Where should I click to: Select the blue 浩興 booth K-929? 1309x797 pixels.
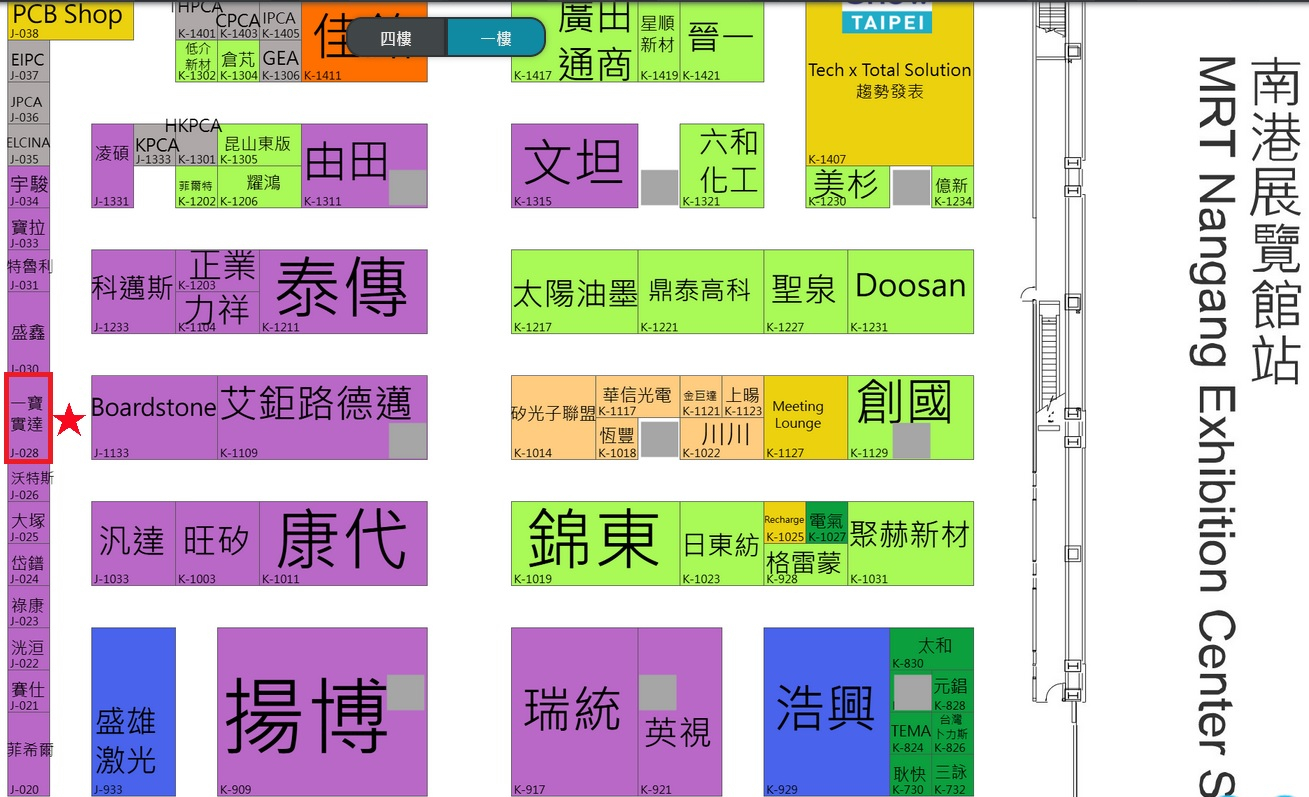coord(825,710)
